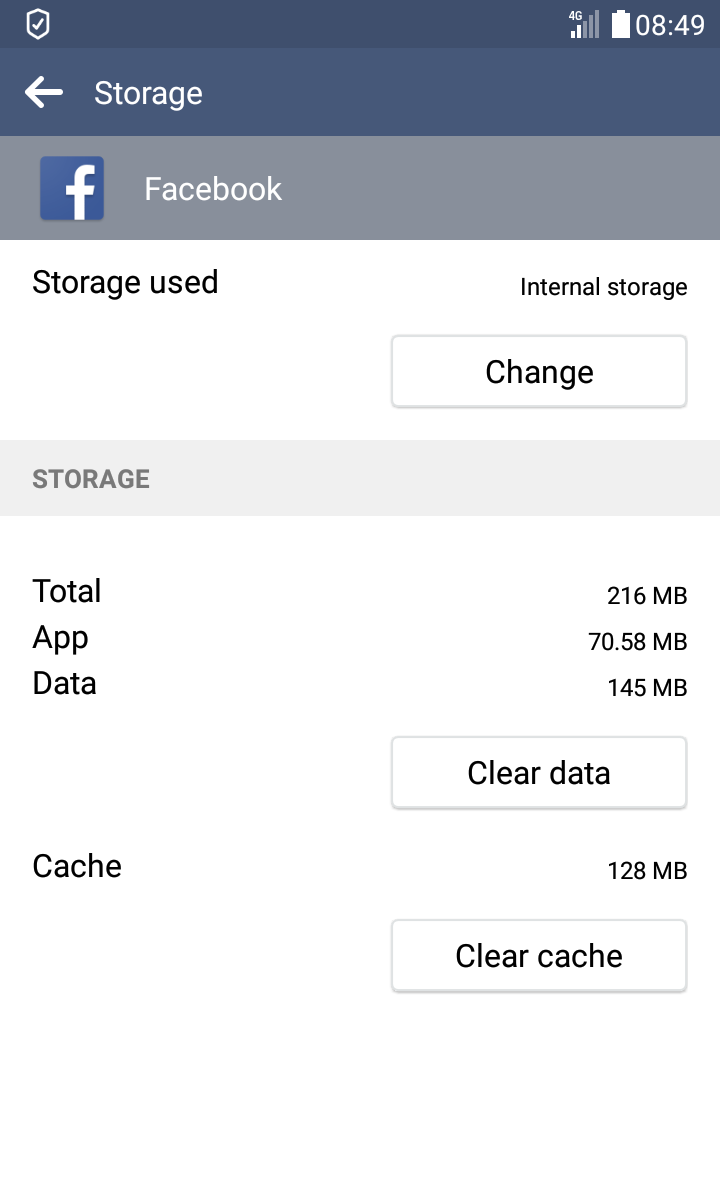Tap the Storage title in header

148,93
